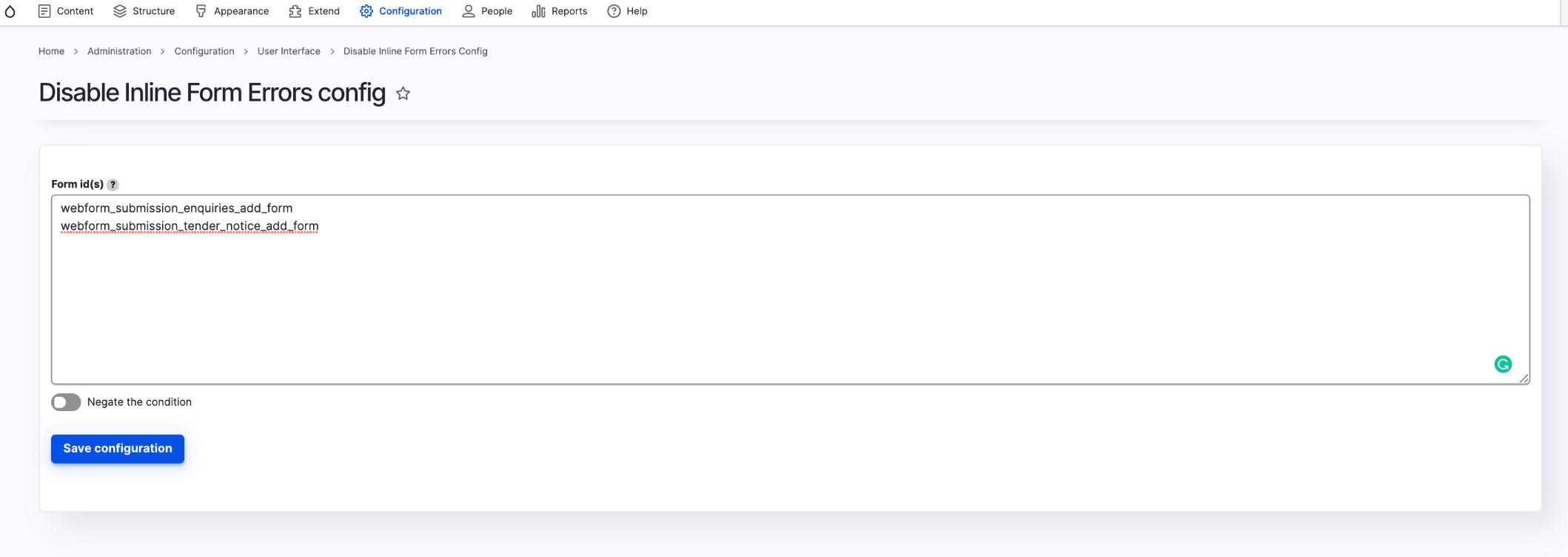Viewport: 1568px width, 557px height.
Task: Click the Extend puzzle piece icon
Action: pyautogui.click(x=295, y=11)
